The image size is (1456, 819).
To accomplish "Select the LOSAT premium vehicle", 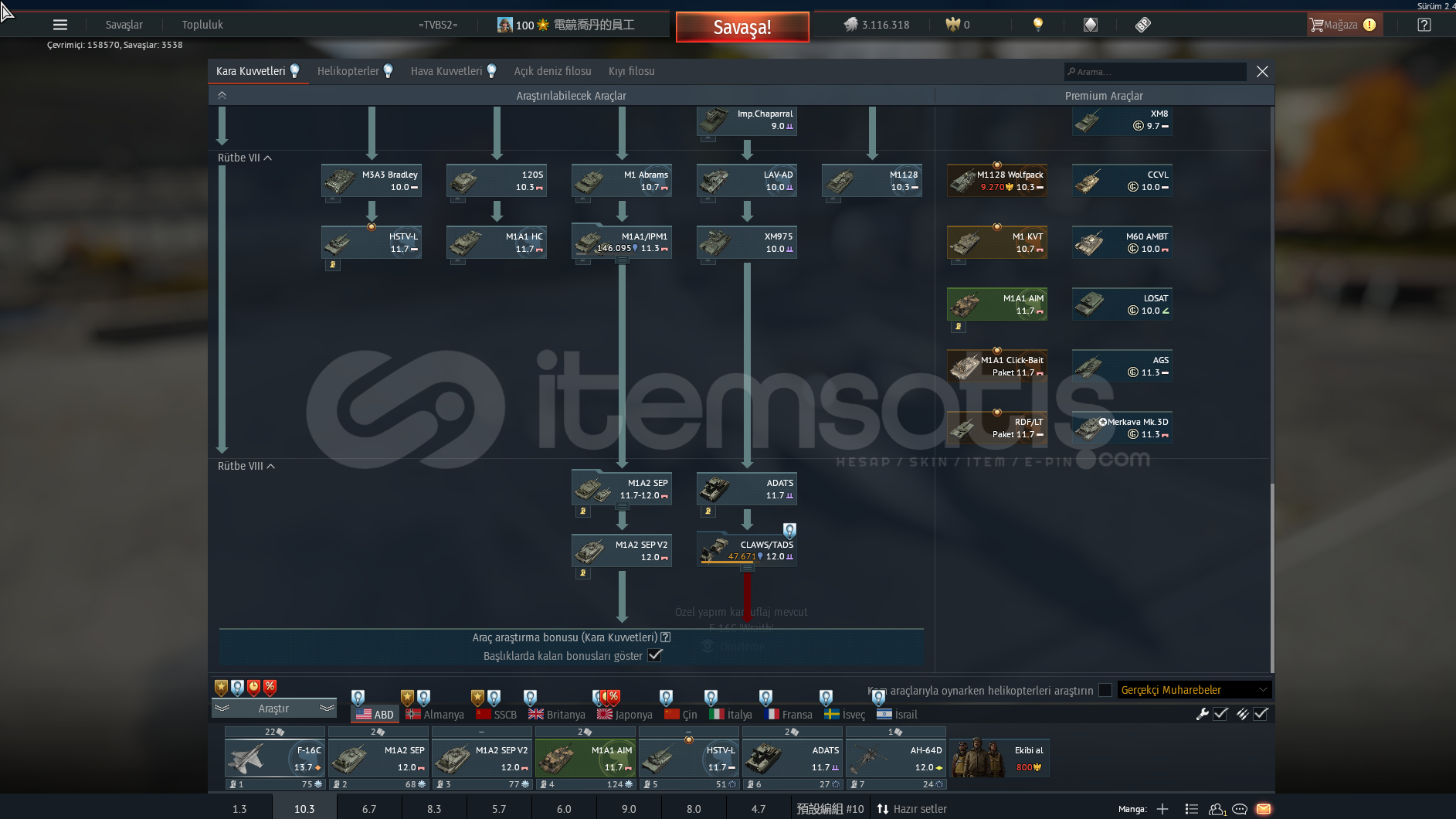I will [1122, 304].
